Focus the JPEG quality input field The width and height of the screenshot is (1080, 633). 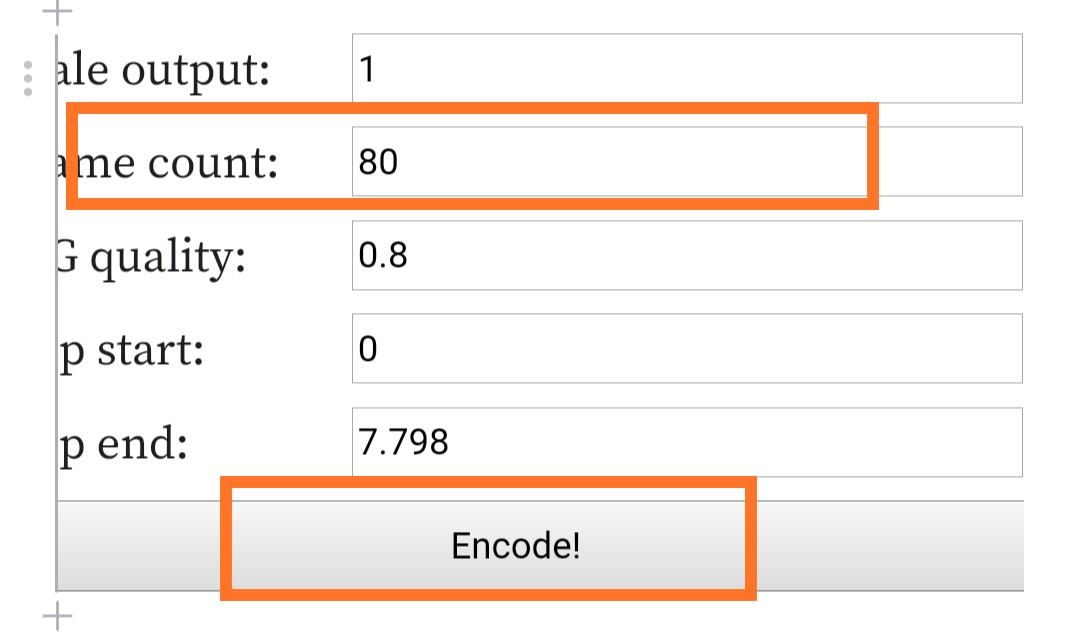point(687,256)
